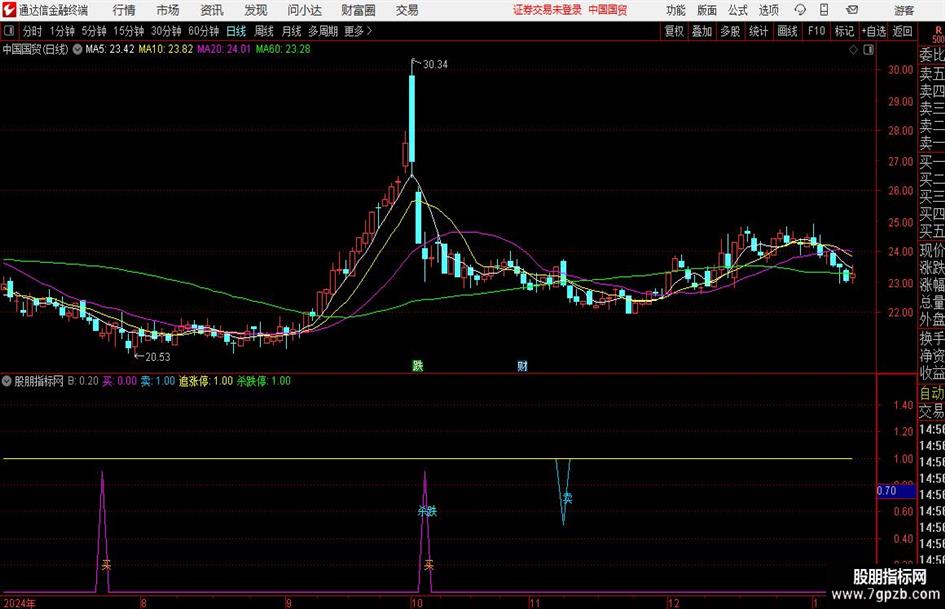The width and height of the screenshot is (945, 609).
Task: Switch to 1分钟 period
Action: tap(62, 31)
